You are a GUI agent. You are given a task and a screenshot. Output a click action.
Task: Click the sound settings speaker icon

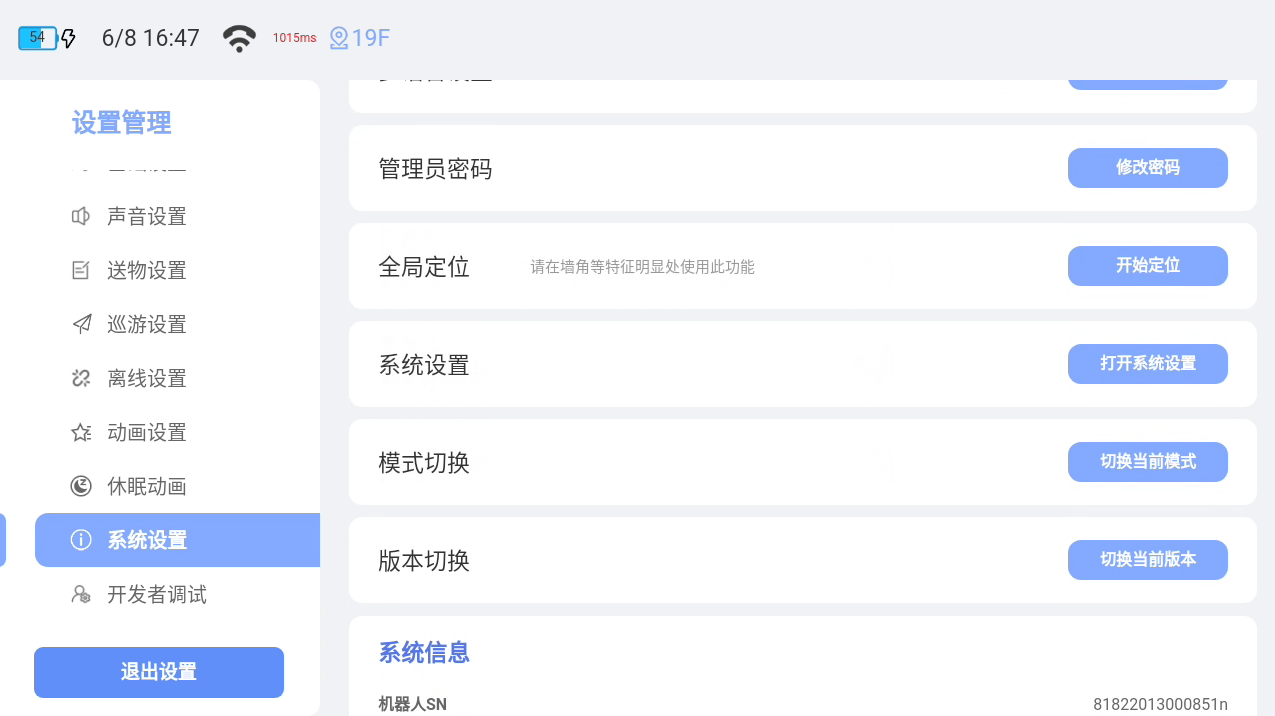[81, 216]
